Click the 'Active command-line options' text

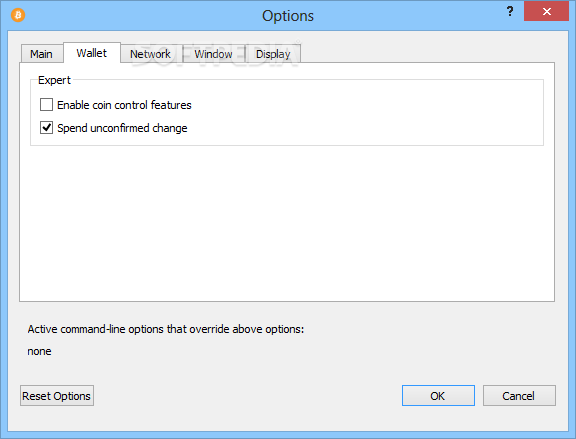pos(166,329)
